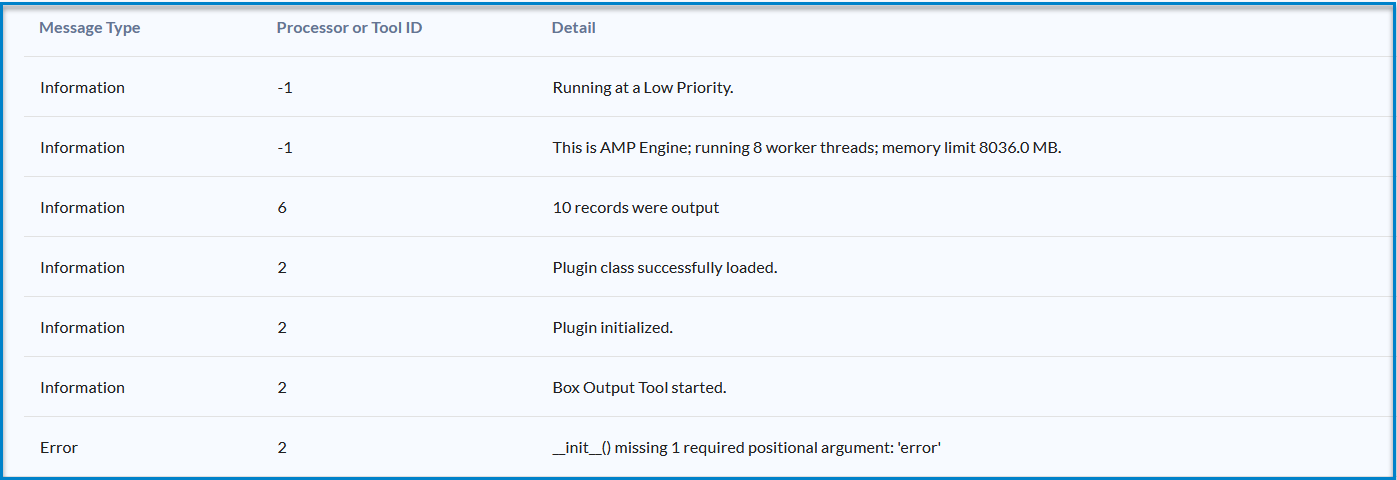Click the Message Type column header

(90, 28)
